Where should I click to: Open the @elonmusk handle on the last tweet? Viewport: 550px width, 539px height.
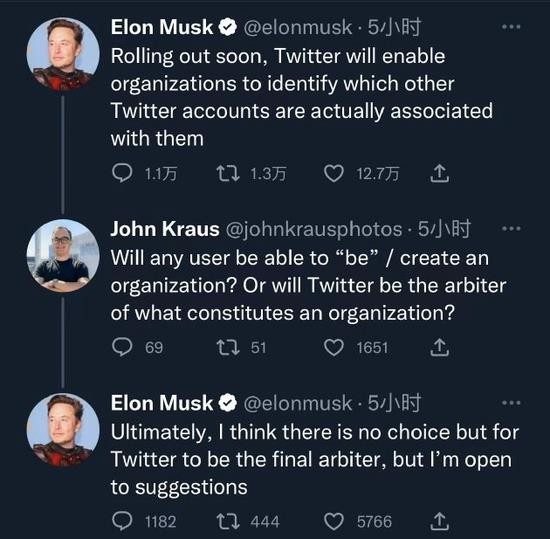click(x=297, y=403)
